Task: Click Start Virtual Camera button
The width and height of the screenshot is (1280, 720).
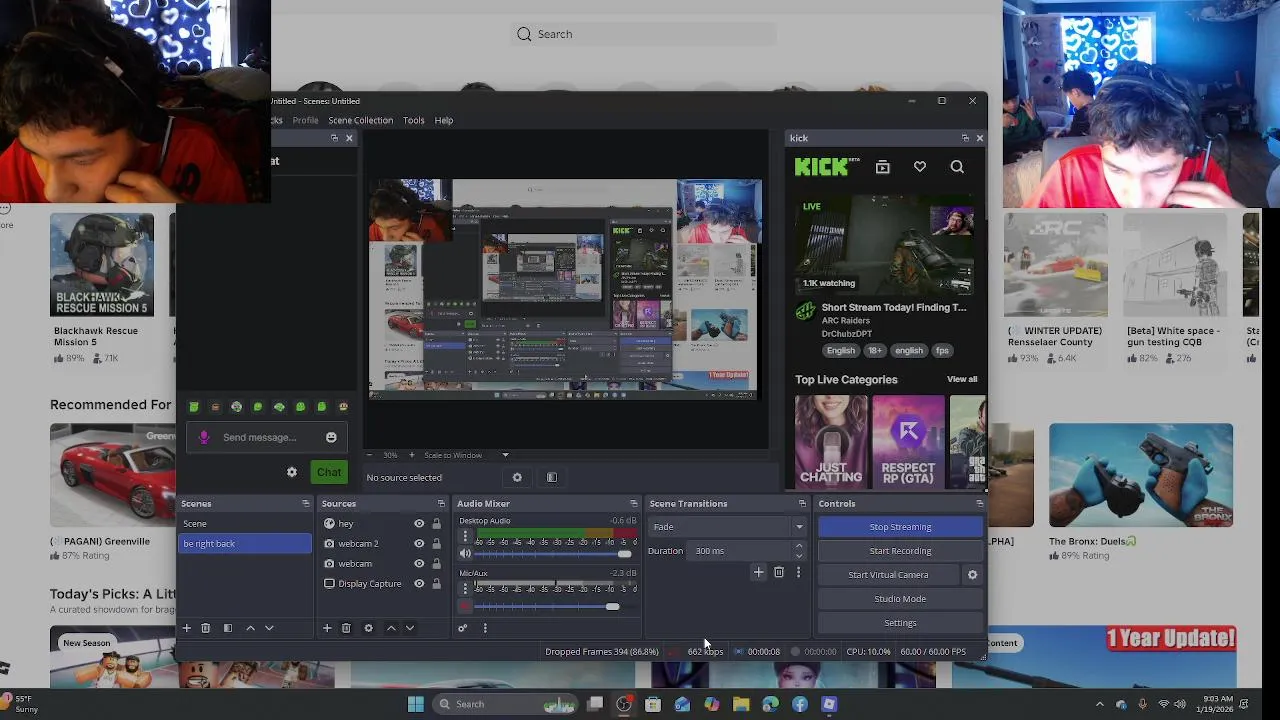Action: pyautogui.click(x=888, y=575)
